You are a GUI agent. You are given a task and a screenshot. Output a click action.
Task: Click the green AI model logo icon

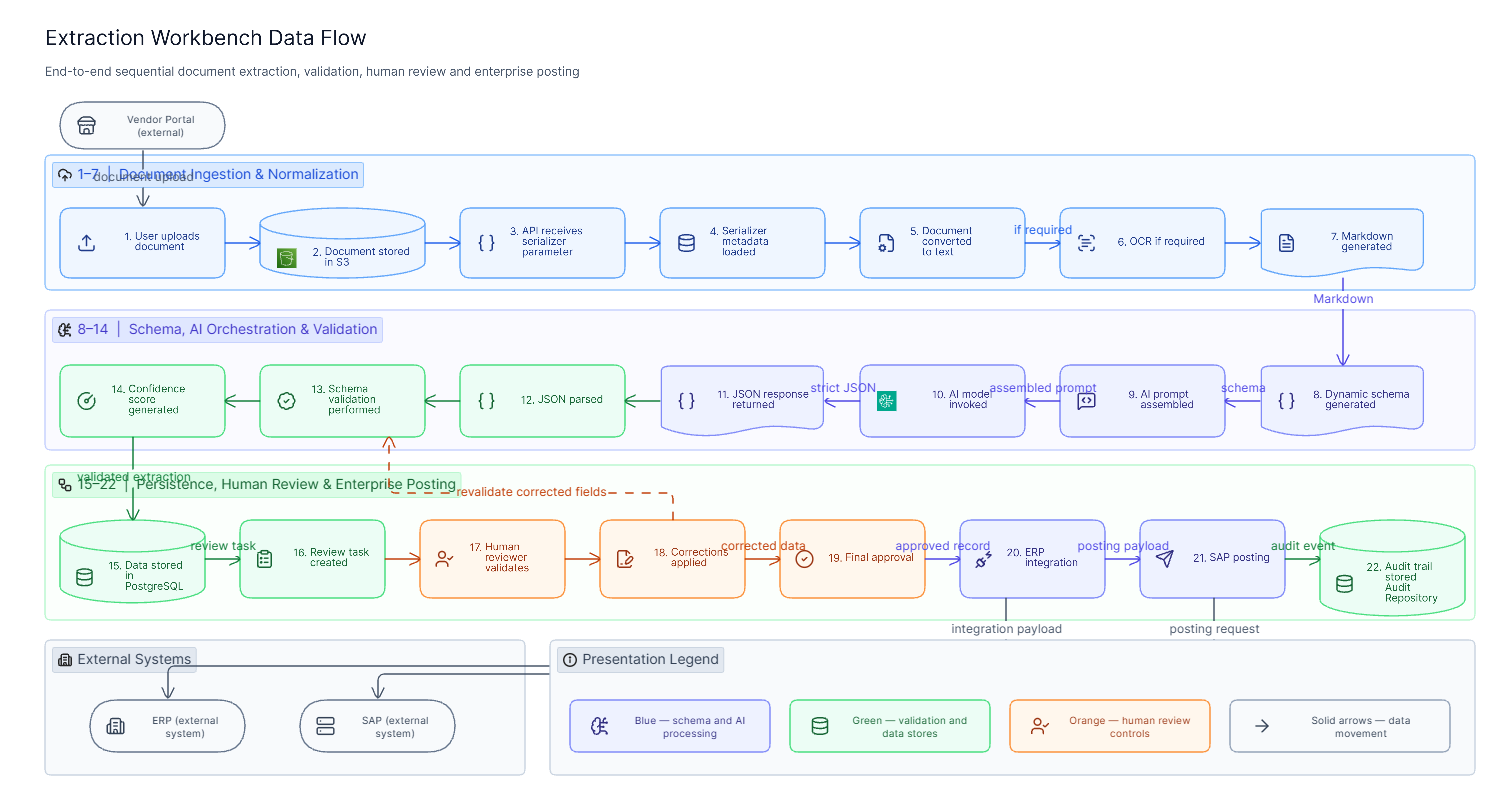click(x=887, y=400)
